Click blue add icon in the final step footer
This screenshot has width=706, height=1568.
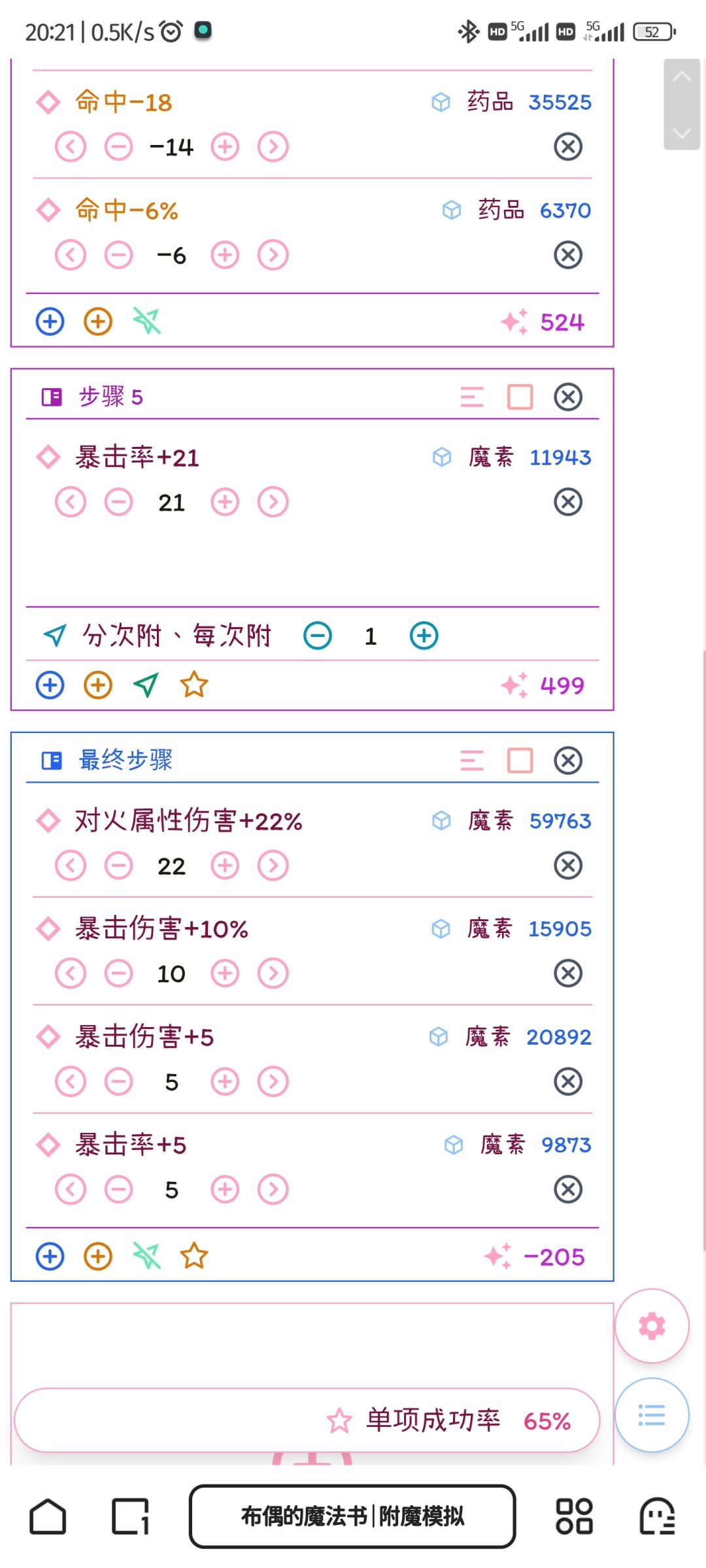pyautogui.click(x=50, y=1256)
